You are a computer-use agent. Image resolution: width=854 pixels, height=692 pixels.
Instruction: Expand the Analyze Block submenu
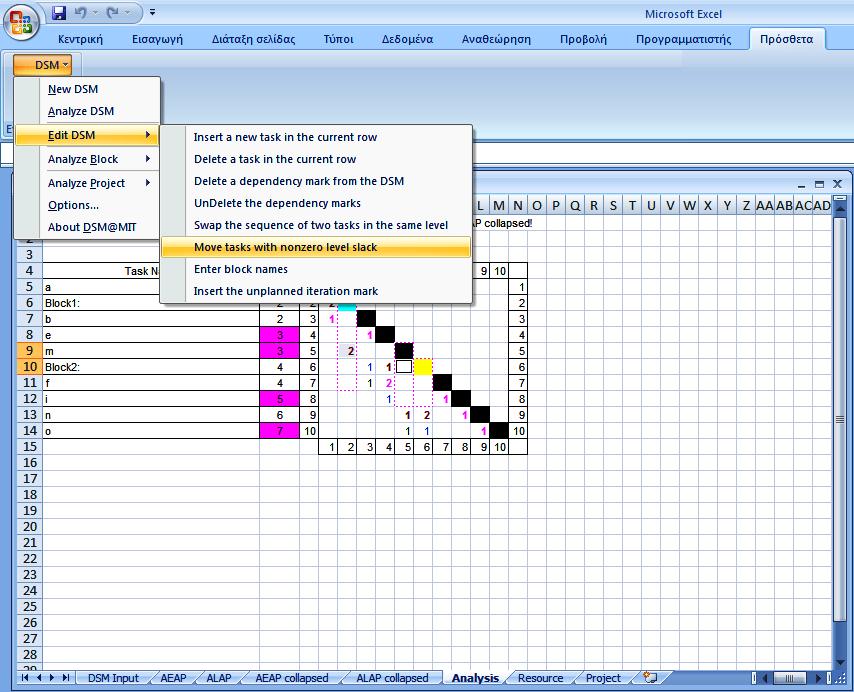(87, 159)
